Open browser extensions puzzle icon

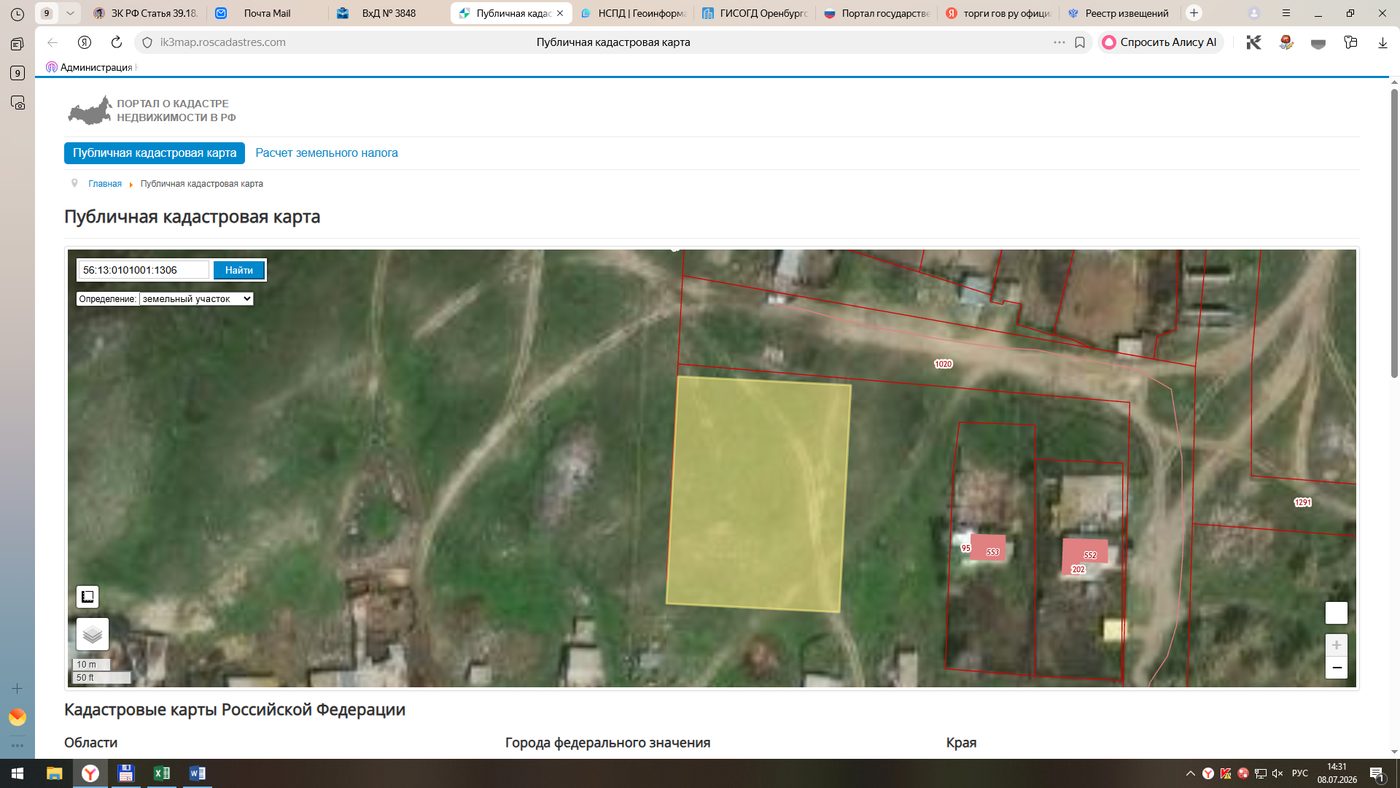1351,42
